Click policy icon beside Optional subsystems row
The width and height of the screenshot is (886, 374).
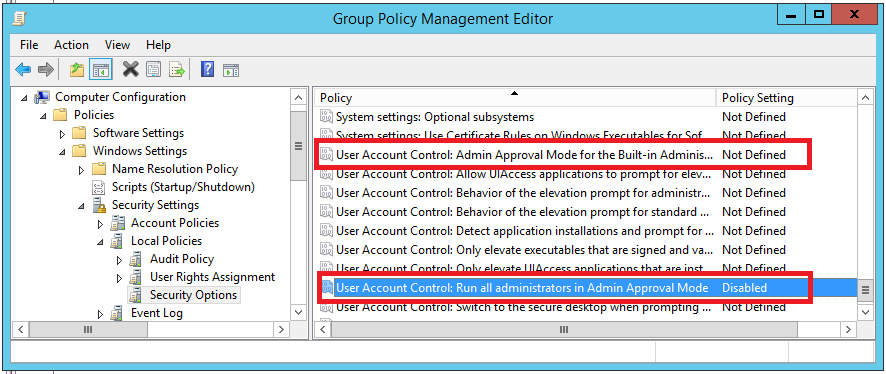[327, 117]
